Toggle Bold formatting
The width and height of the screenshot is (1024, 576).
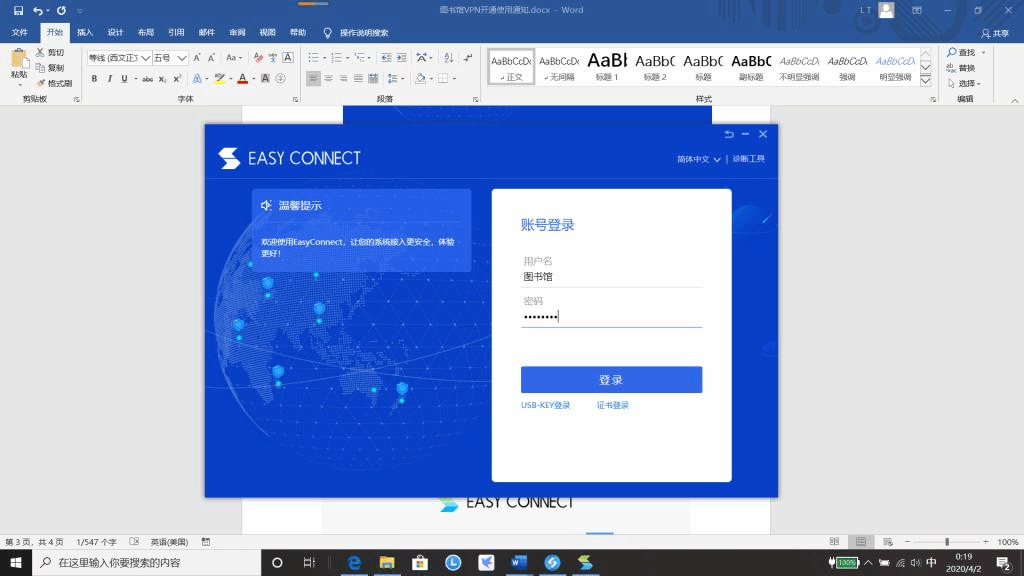coord(94,78)
